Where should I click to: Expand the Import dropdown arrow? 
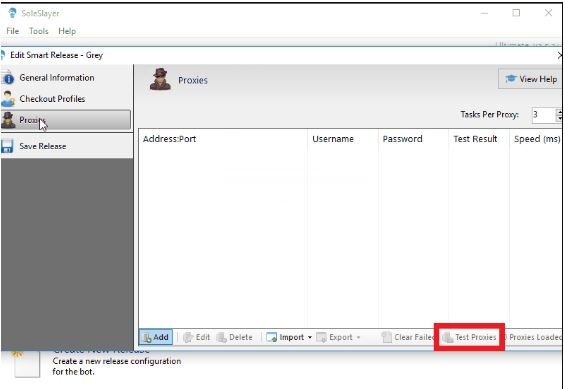click(310, 338)
